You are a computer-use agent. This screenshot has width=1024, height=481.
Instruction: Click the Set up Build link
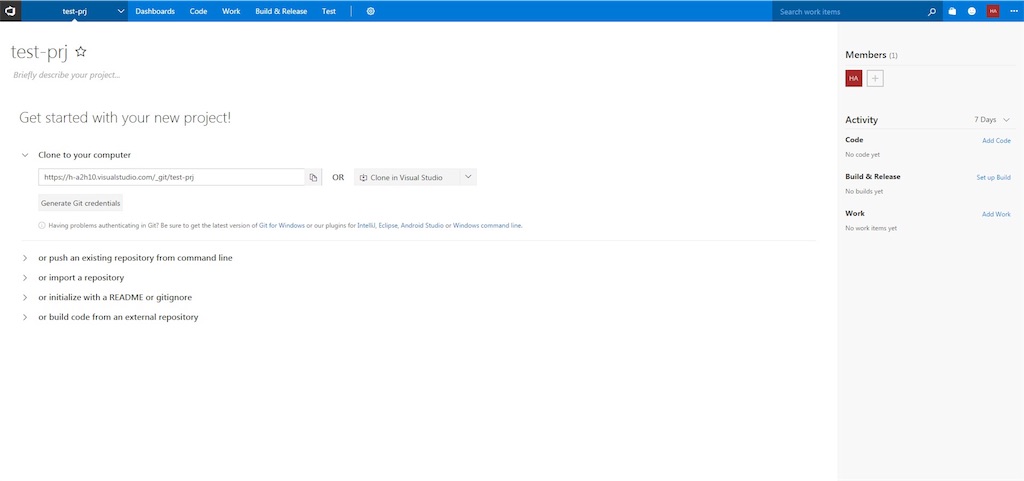(994, 178)
